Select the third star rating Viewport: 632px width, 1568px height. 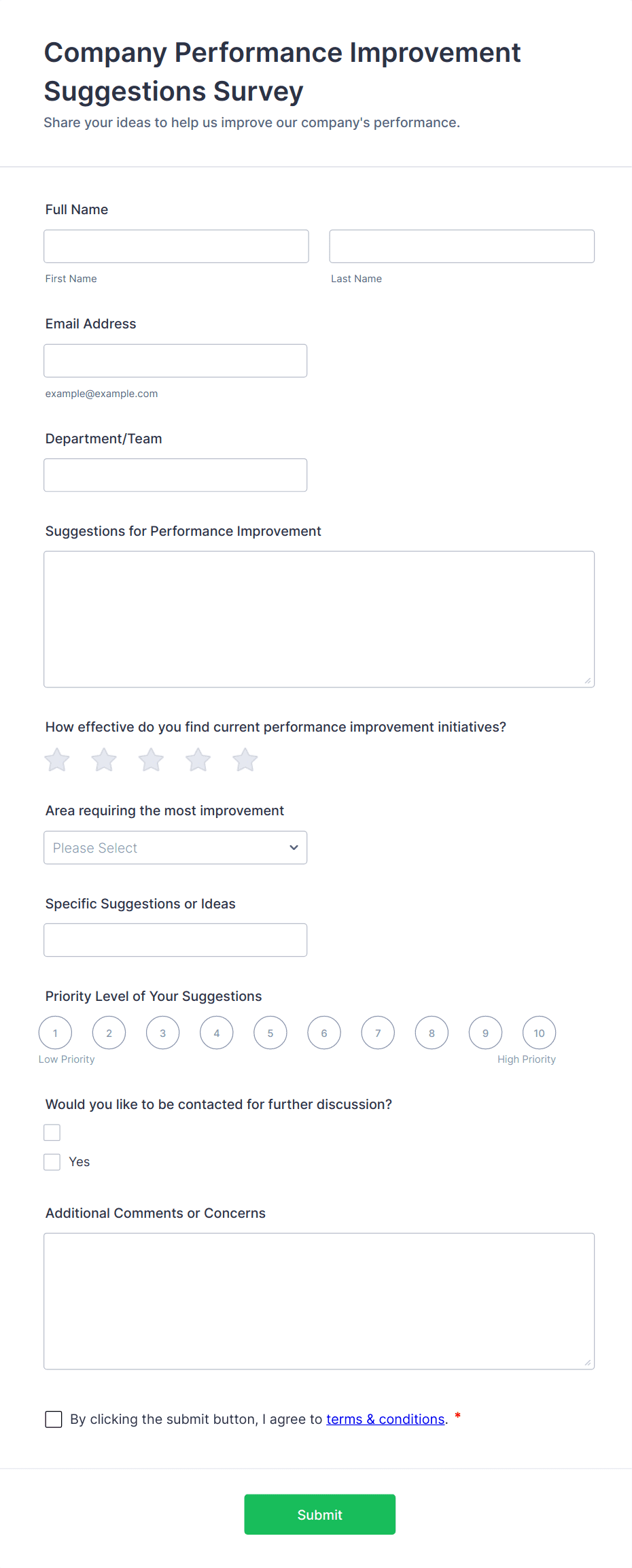(x=151, y=760)
